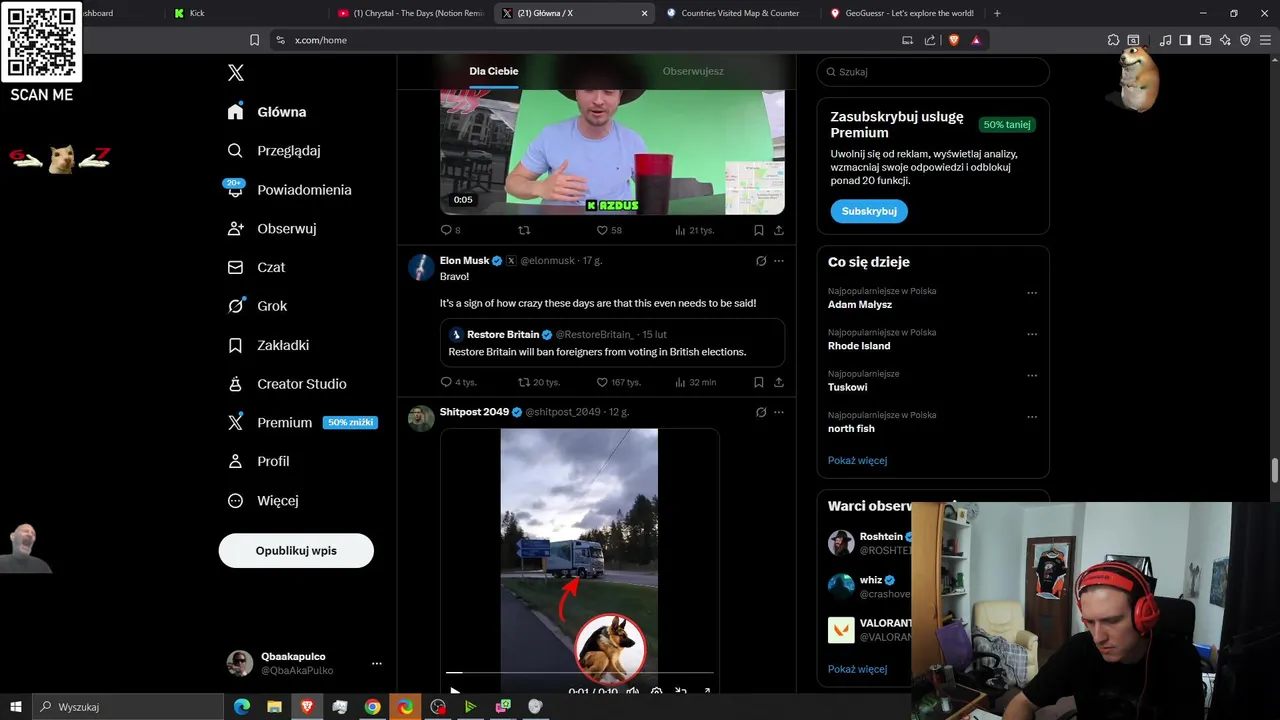Screen dimensions: 1280x720
Task: Open options for Tuskowi trend
Action: click(x=1032, y=376)
